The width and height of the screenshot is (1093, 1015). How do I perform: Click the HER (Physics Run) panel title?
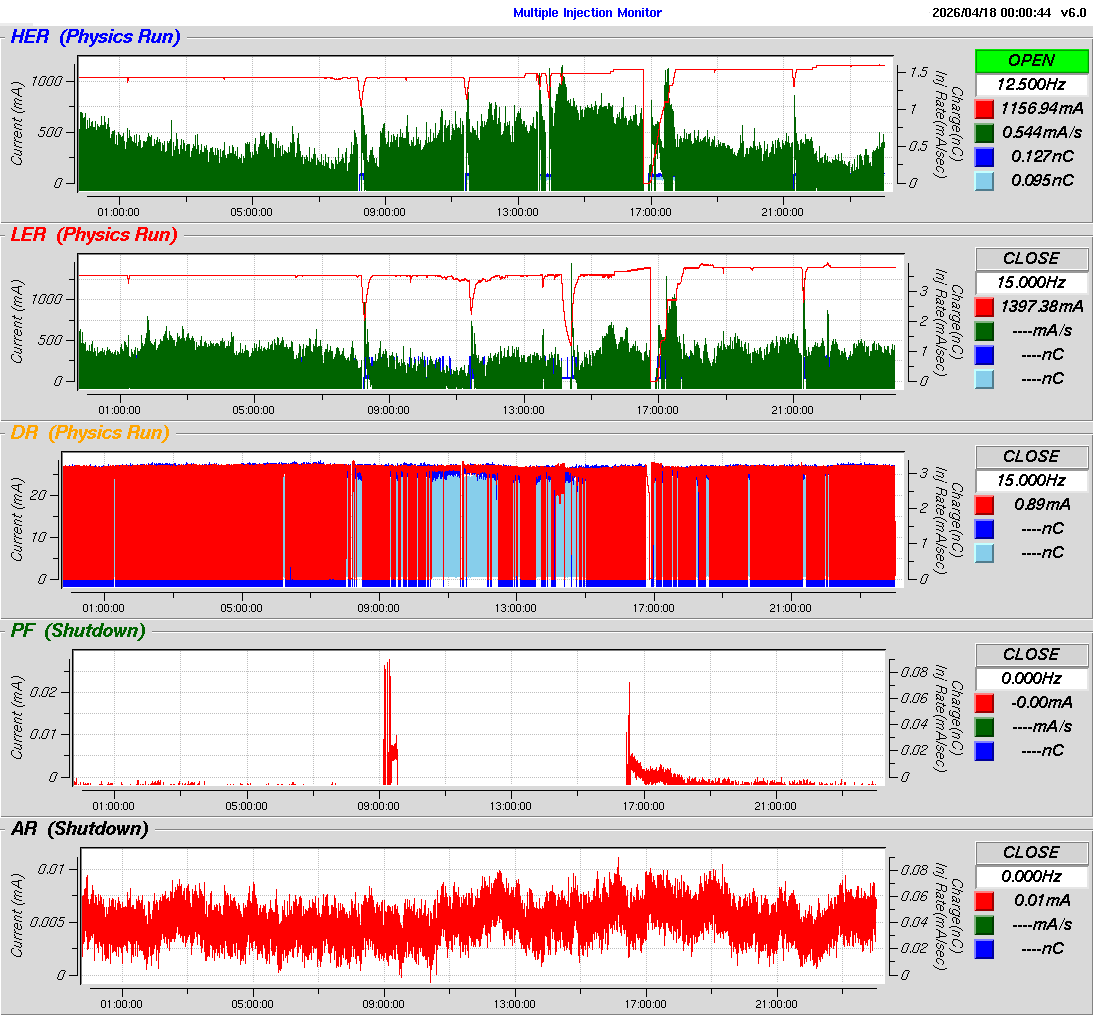pyautogui.click(x=95, y=38)
